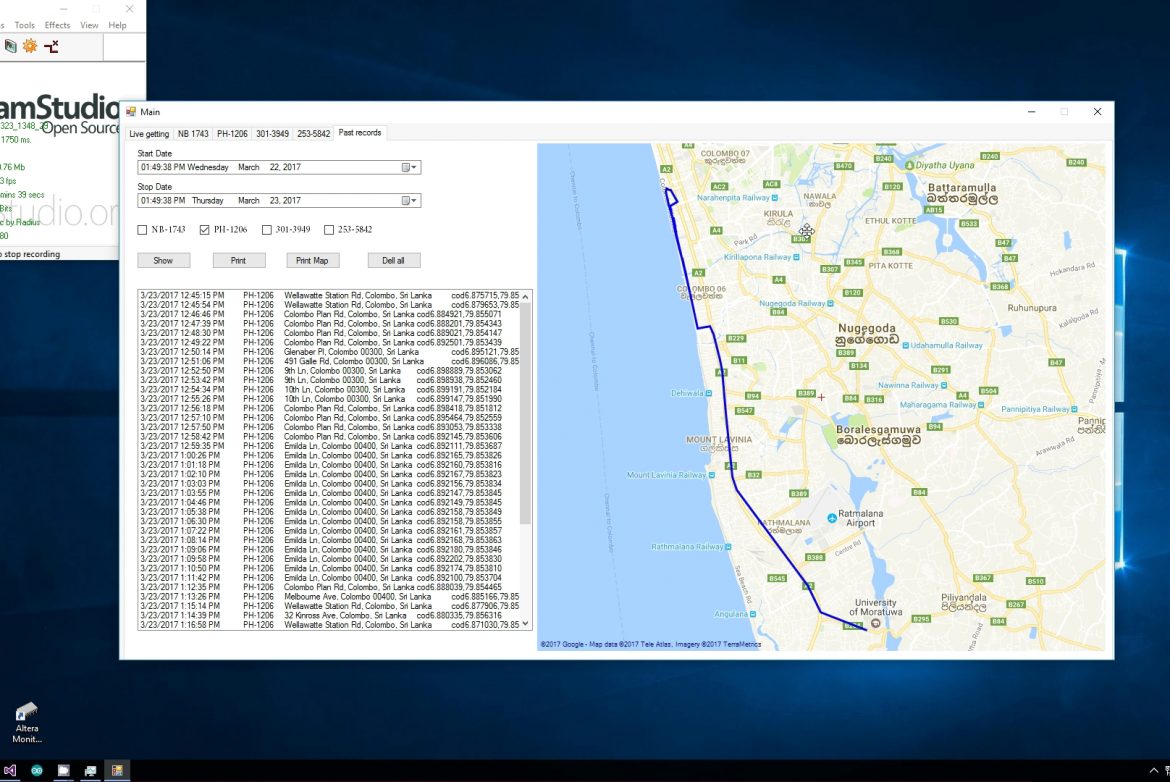Enable the NB-1743 vehicle checkbox
1170x782 pixels.
(142, 230)
